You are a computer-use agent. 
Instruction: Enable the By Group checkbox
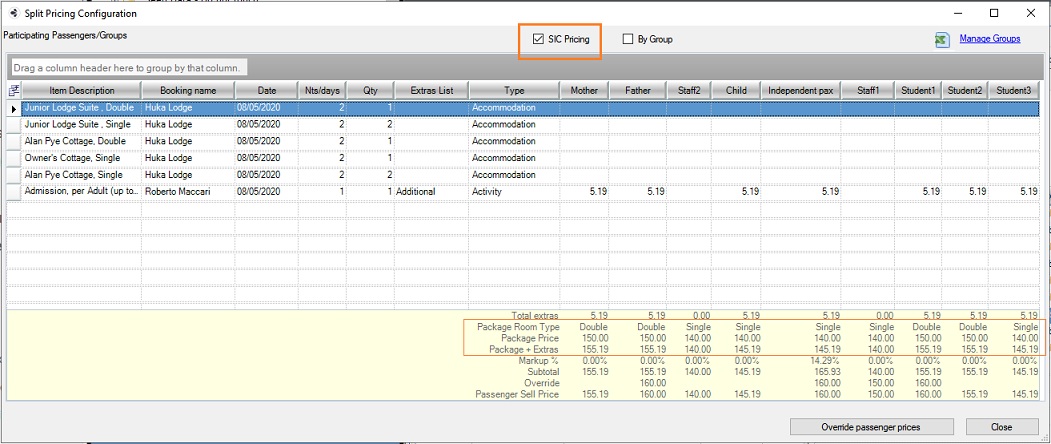[x=628, y=40]
